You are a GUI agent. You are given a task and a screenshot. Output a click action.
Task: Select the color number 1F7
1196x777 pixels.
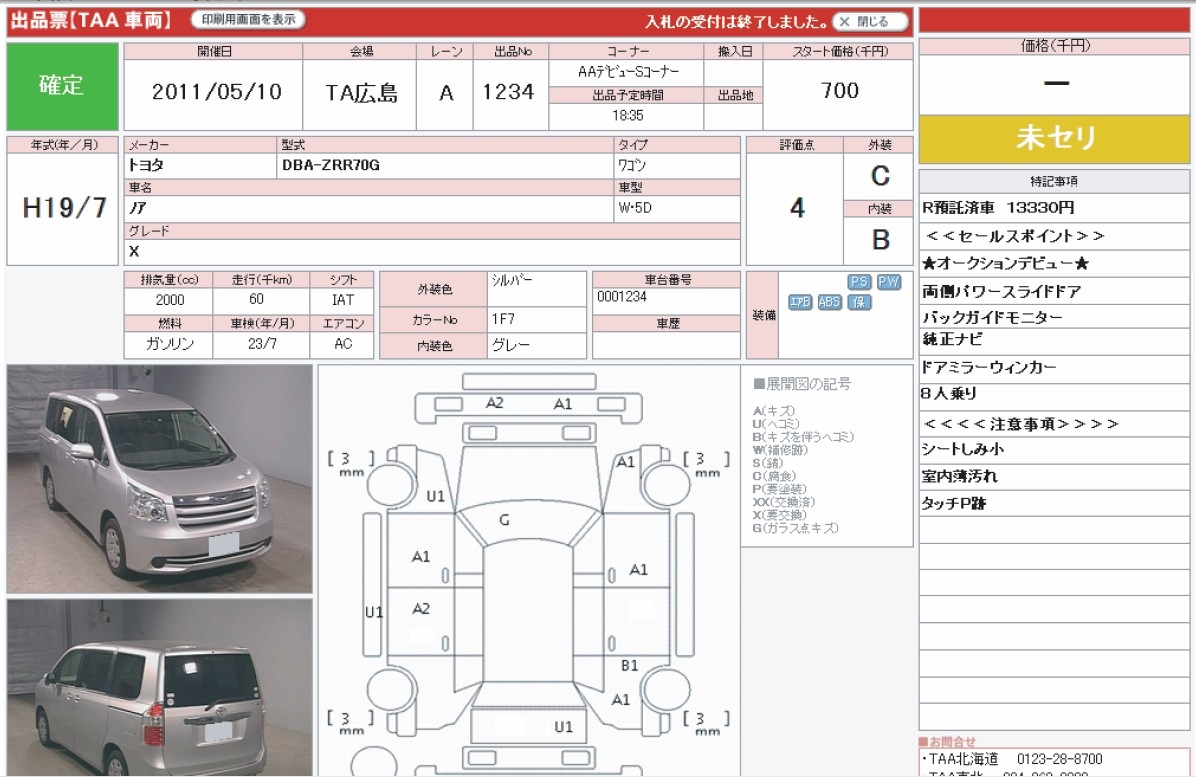[x=503, y=319]
